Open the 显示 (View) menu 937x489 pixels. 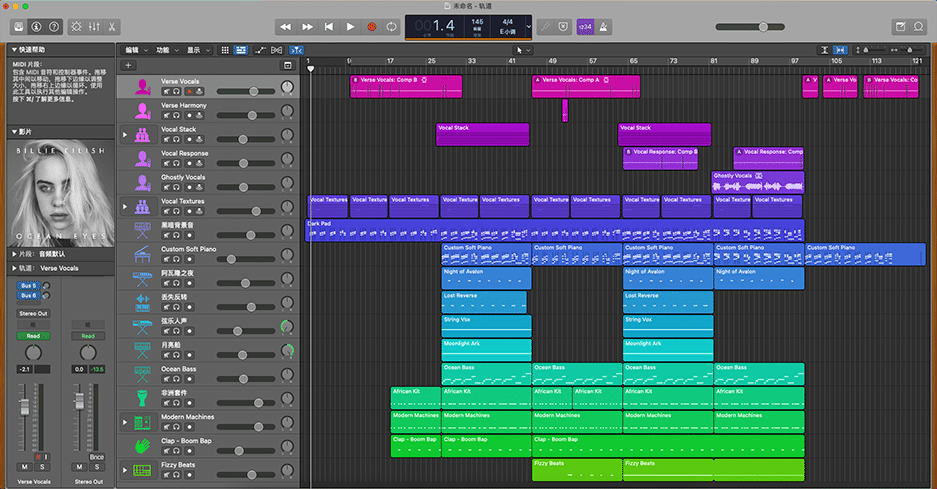pyautogui.click(x=196, y=49)
